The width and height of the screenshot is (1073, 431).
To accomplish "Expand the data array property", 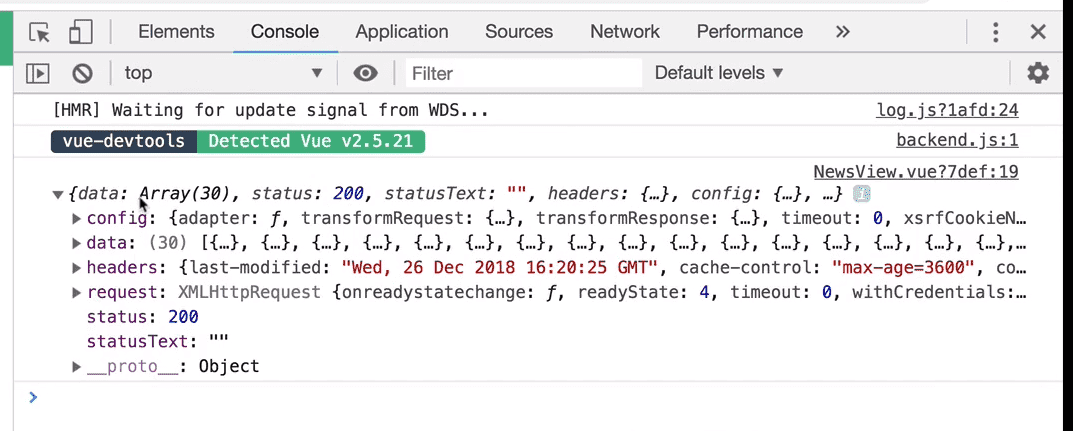I will 77,244.
